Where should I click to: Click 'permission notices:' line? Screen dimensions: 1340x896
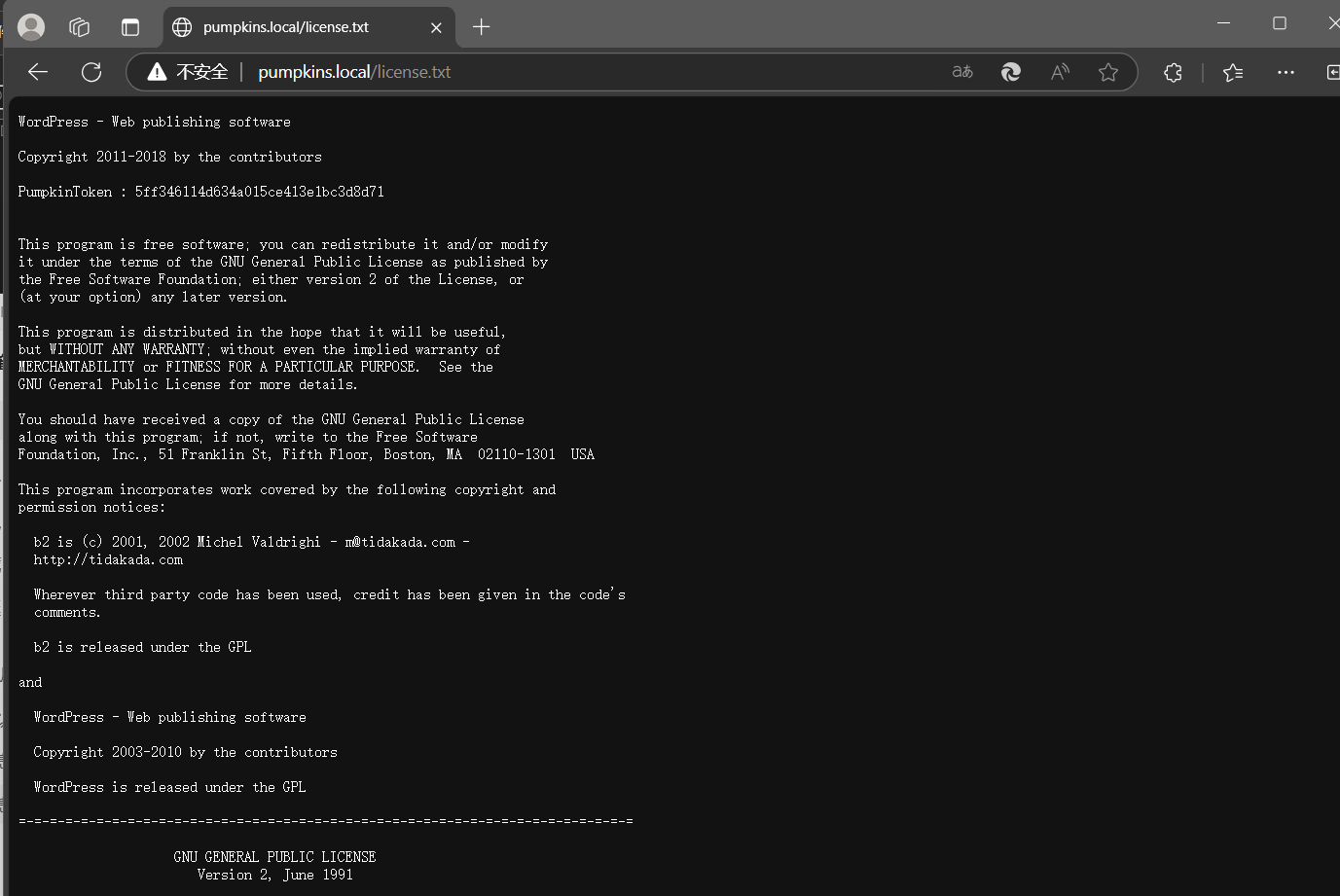[91, 507]
